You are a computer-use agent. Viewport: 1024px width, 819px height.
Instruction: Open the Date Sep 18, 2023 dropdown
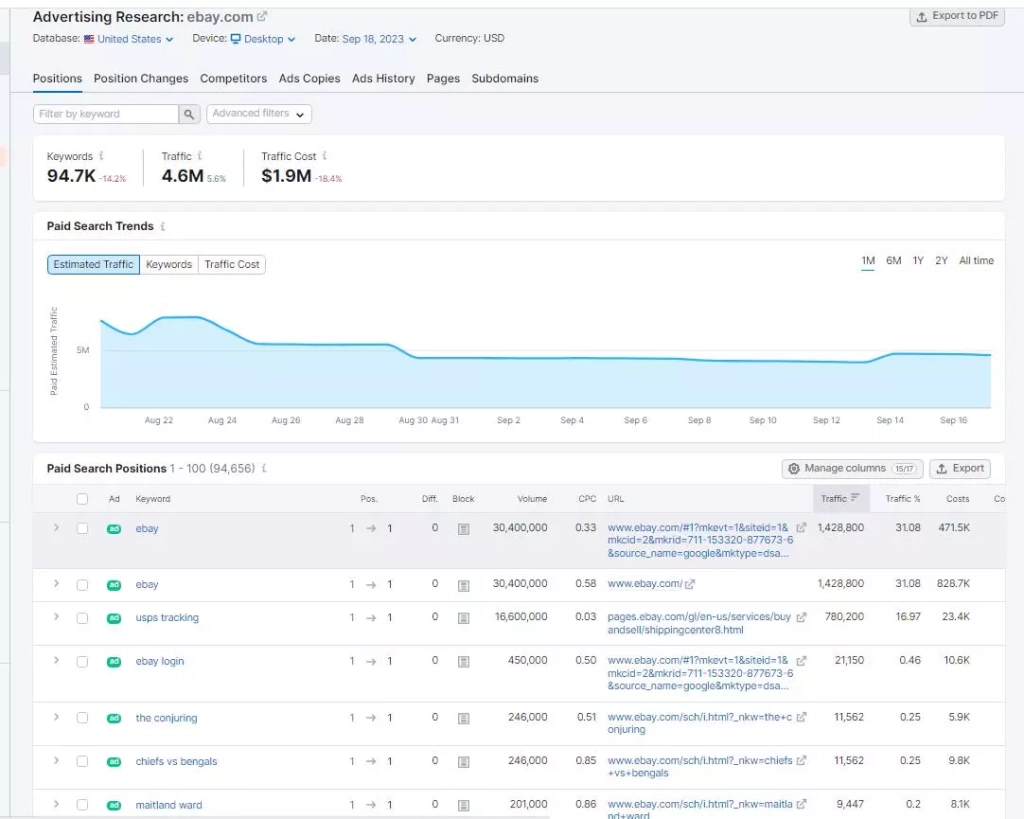coord(379,39)
